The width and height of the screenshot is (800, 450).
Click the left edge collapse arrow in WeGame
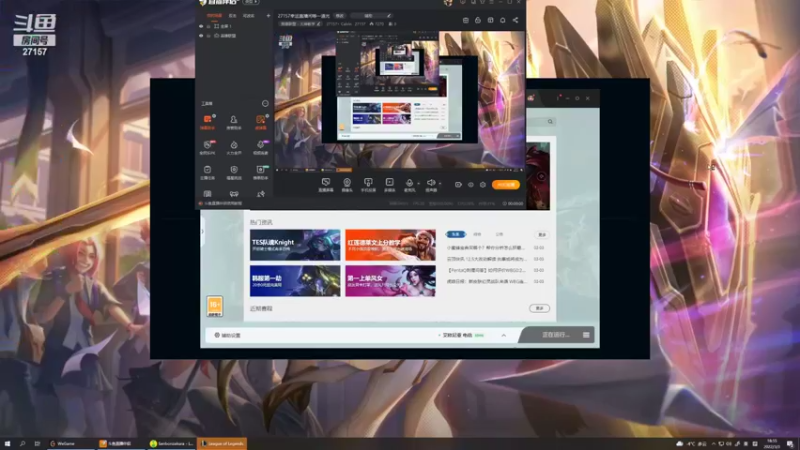(203, 231)
